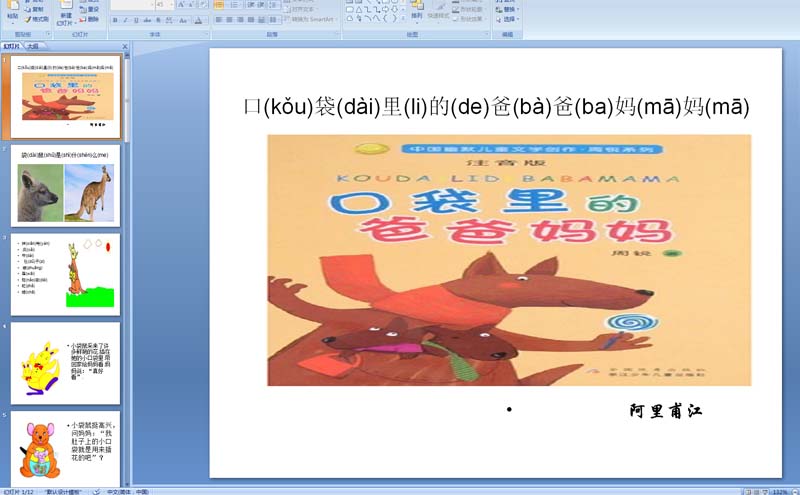Click the slide title with pinyin text

(x=496, y=107)
